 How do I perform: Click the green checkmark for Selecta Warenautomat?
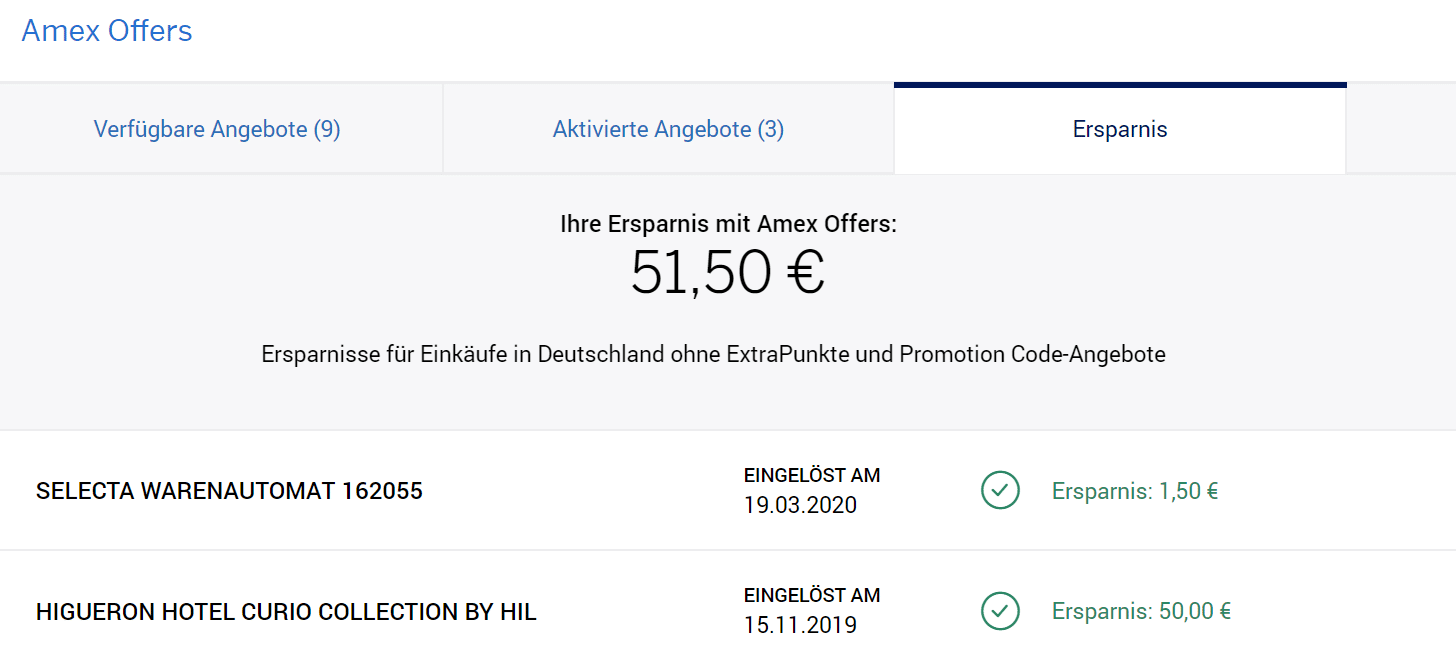1000,491
